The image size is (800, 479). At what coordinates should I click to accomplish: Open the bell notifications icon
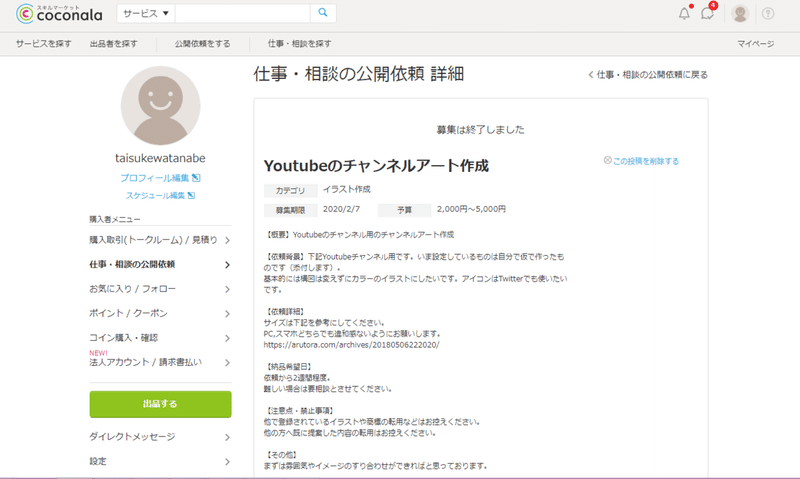(684, 14)
